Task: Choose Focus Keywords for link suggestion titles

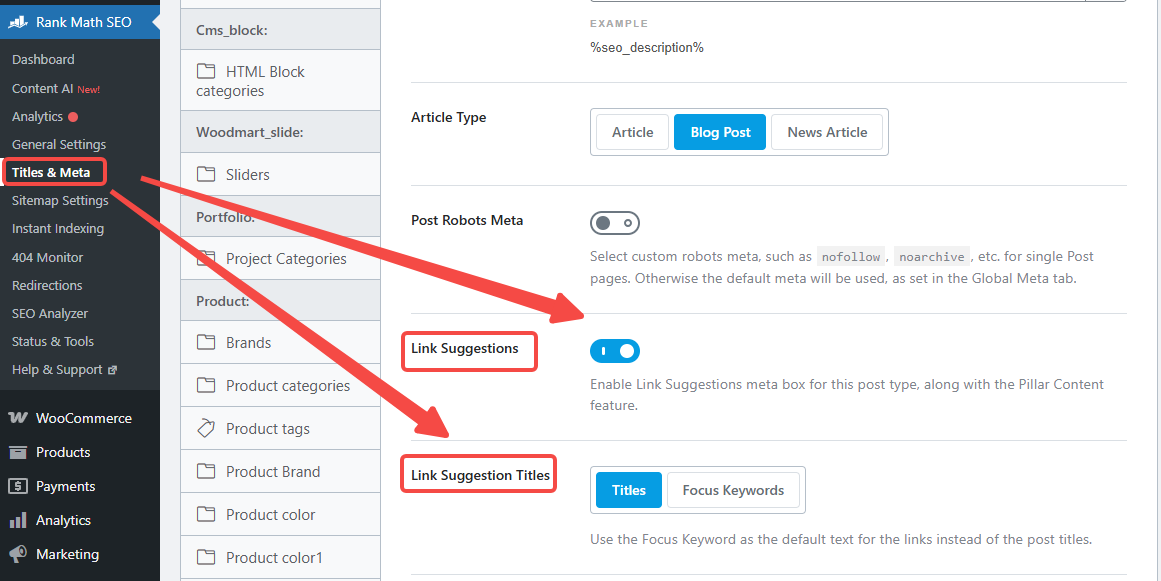Action: (733, 490)
